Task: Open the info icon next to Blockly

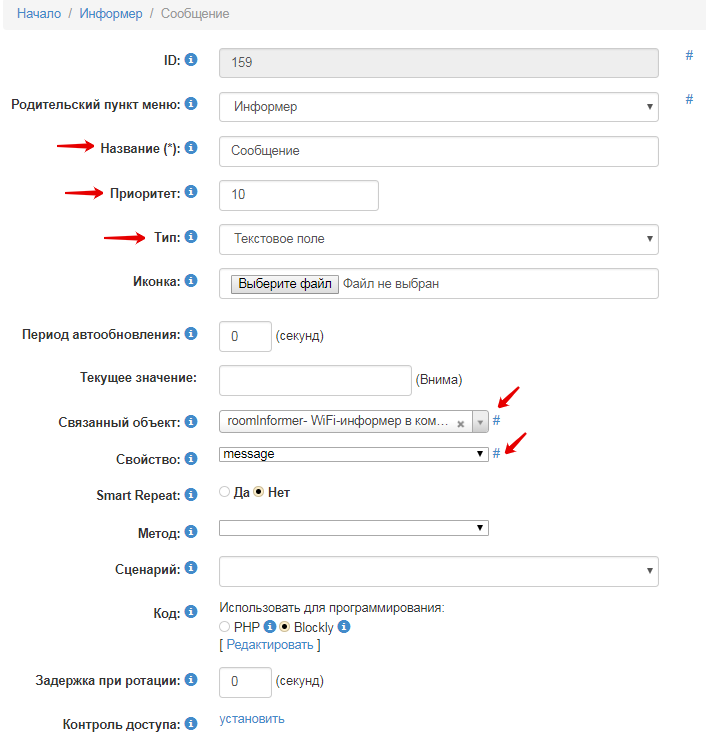Action: 344,627
